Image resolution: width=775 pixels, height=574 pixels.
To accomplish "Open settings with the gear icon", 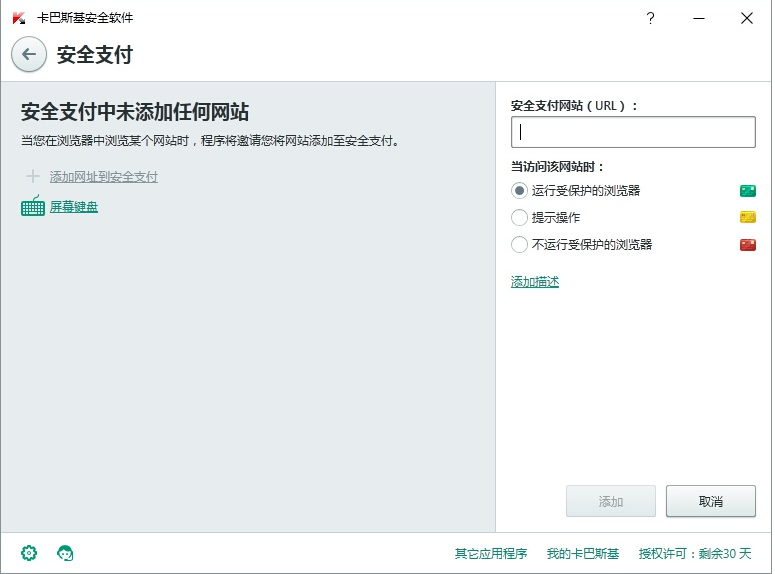I will (29, 553).
